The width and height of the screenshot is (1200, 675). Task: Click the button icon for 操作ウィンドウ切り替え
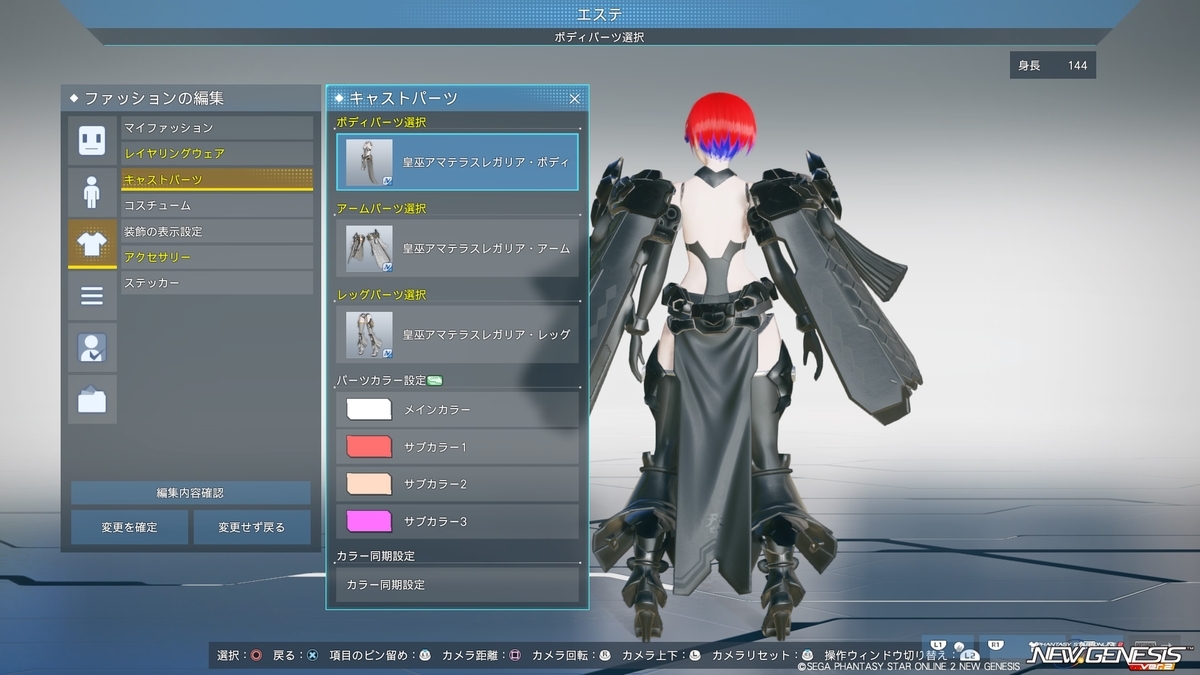968,656
